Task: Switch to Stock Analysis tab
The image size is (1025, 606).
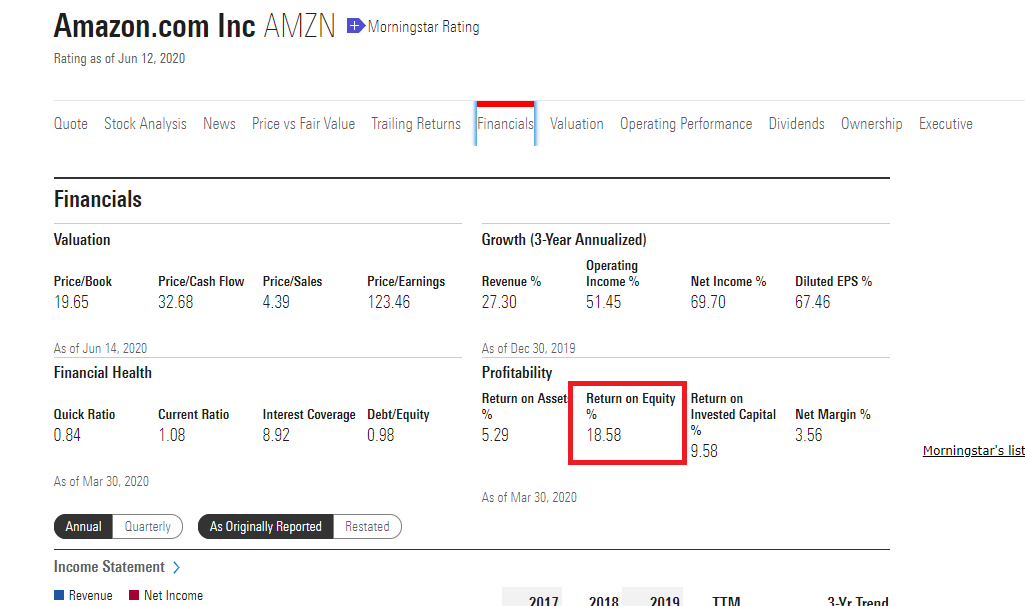Action: (145, 124)
